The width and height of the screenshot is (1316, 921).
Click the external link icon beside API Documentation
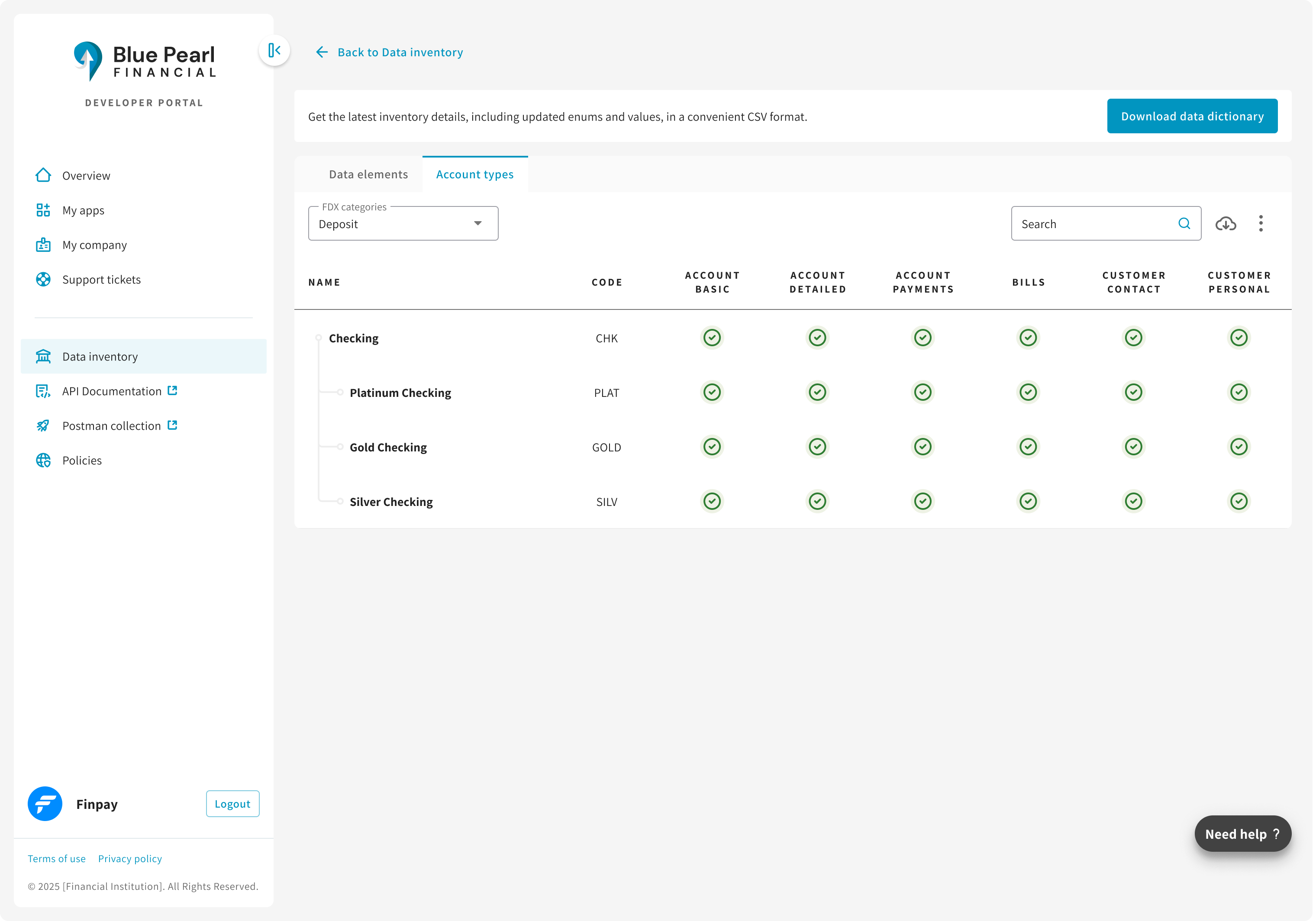173,390
